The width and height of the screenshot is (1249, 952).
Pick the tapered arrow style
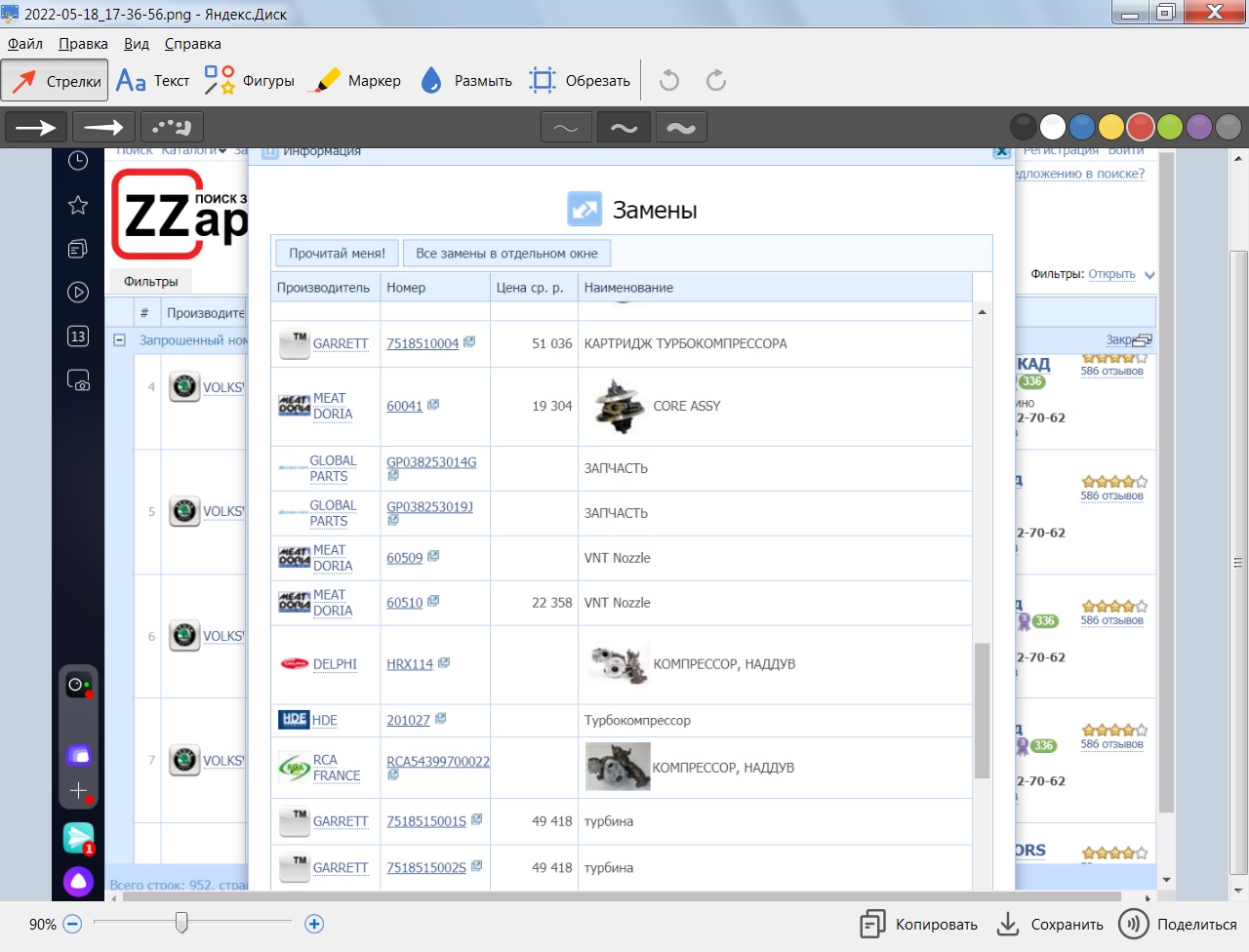104,127
